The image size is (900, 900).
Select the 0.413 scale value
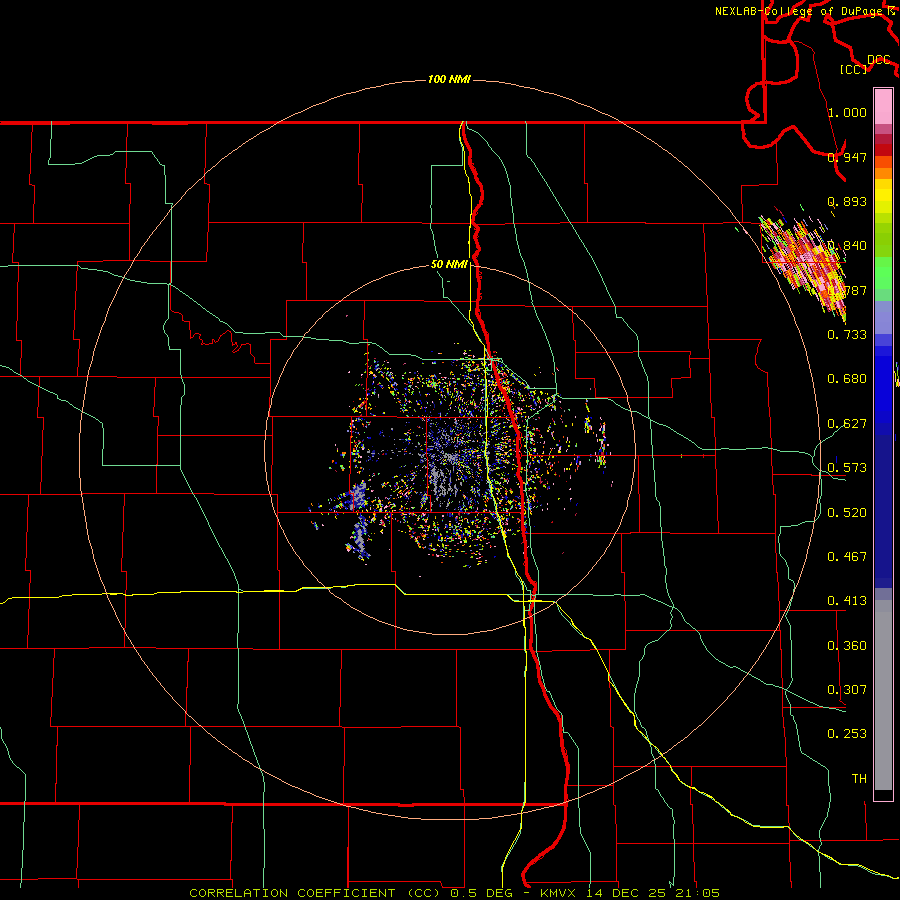[847, 600]
